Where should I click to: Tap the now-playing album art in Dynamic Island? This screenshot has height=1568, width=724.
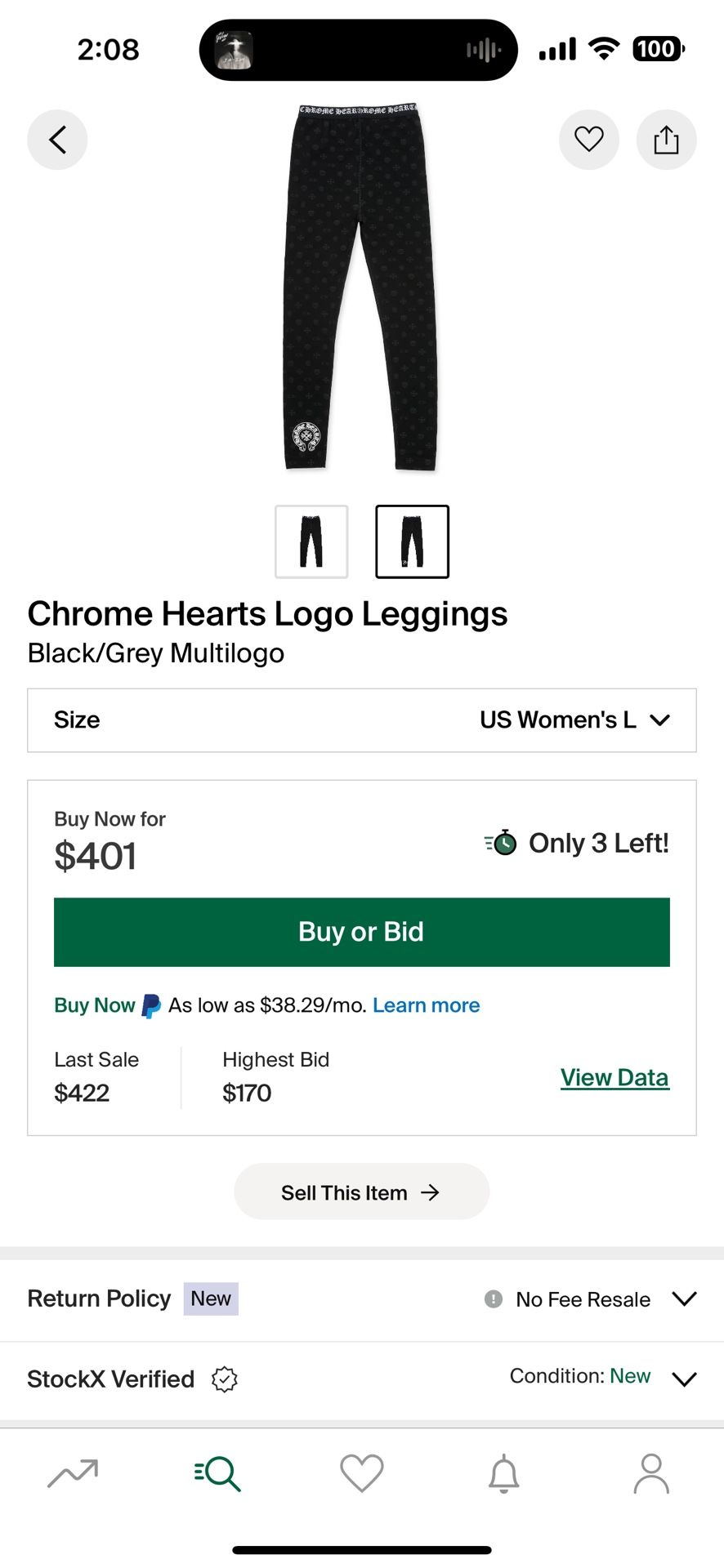pos(234,50)
